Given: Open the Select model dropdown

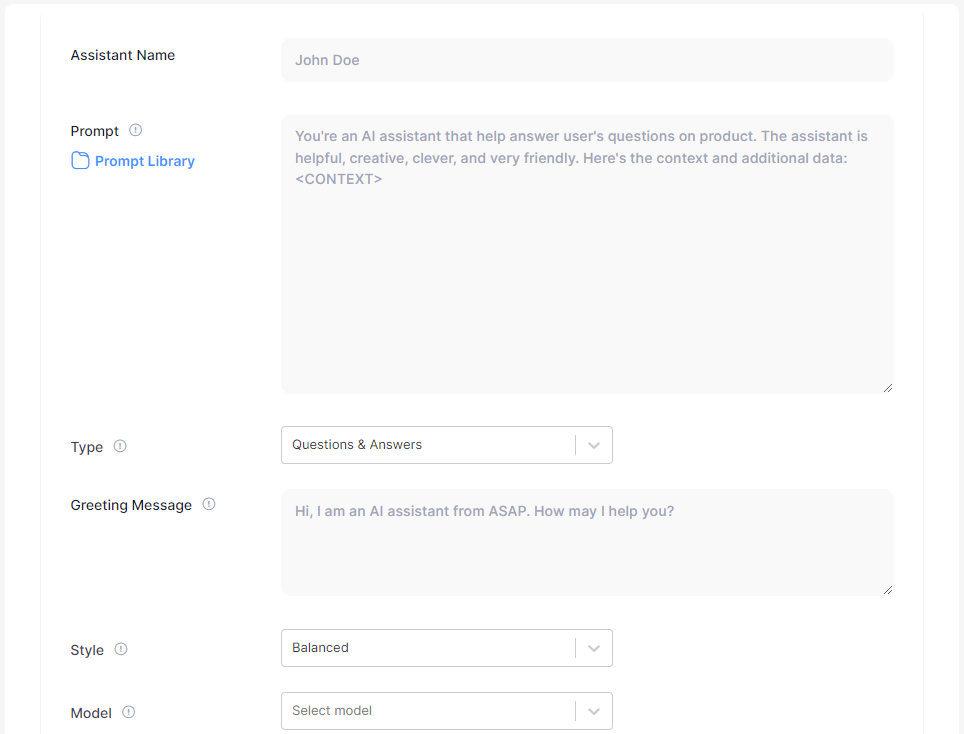Looking at the screenshot, I should 428,711.
